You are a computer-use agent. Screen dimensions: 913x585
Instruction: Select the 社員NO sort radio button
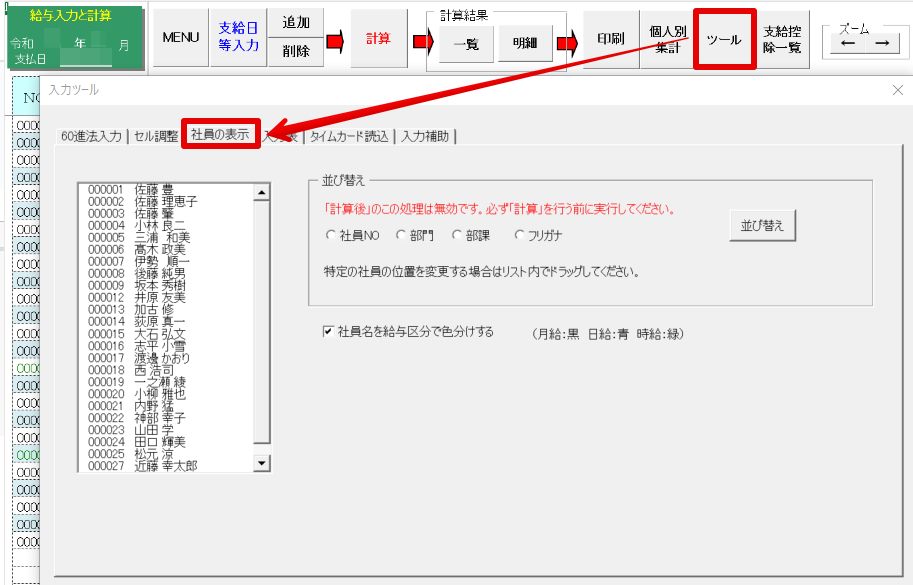coord(332,236)
